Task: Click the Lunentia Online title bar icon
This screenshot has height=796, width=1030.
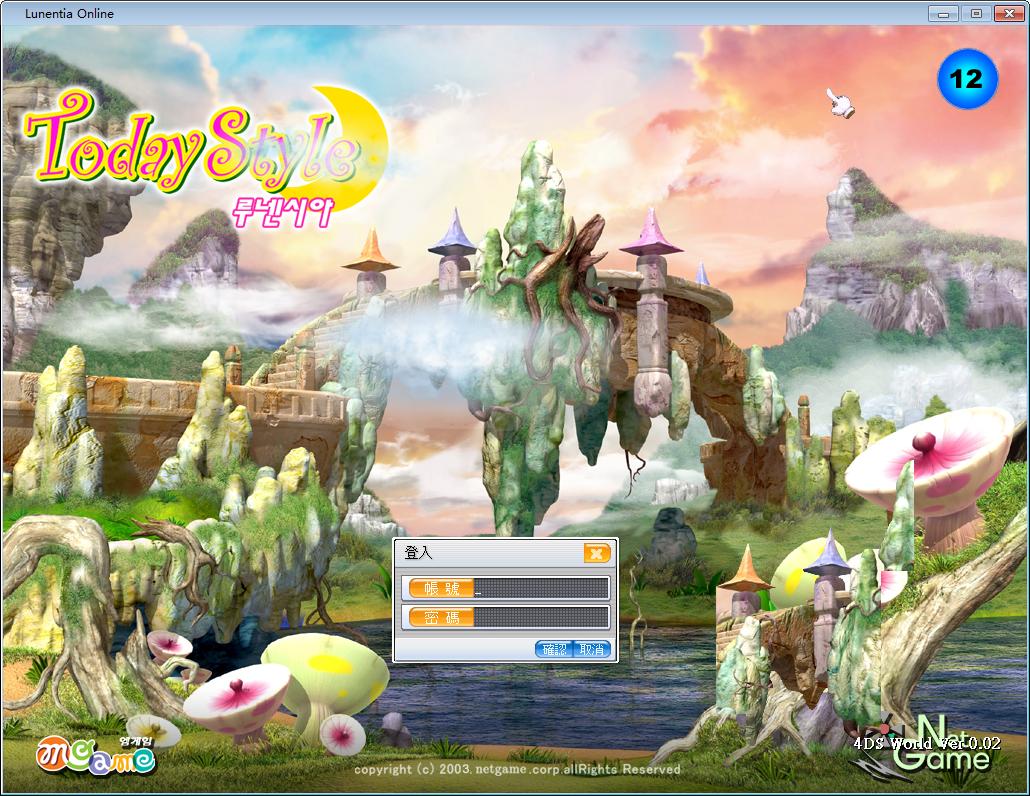Action: click(11, 13)
